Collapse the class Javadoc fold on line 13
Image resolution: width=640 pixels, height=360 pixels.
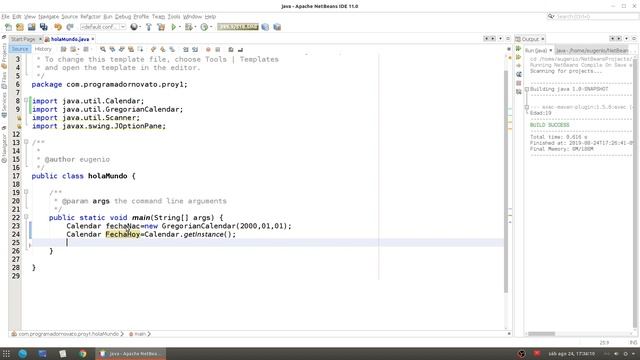(26, 142)
